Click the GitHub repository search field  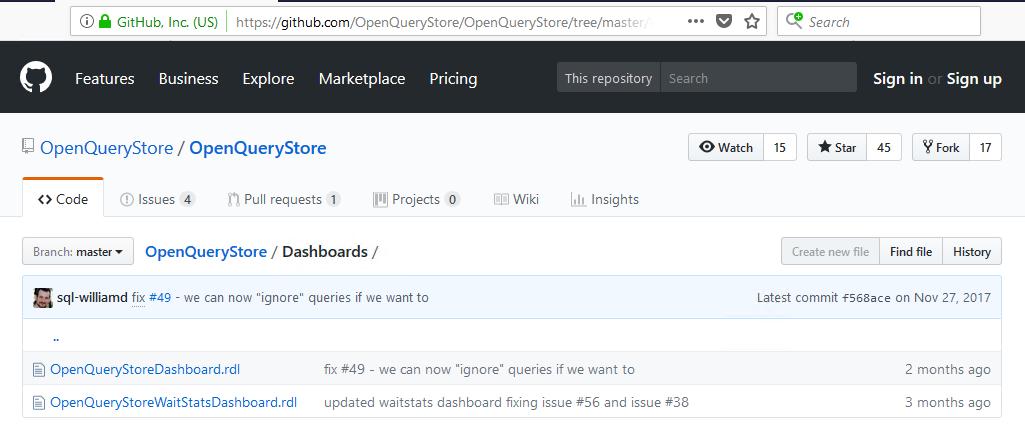(x=758, y=78)
